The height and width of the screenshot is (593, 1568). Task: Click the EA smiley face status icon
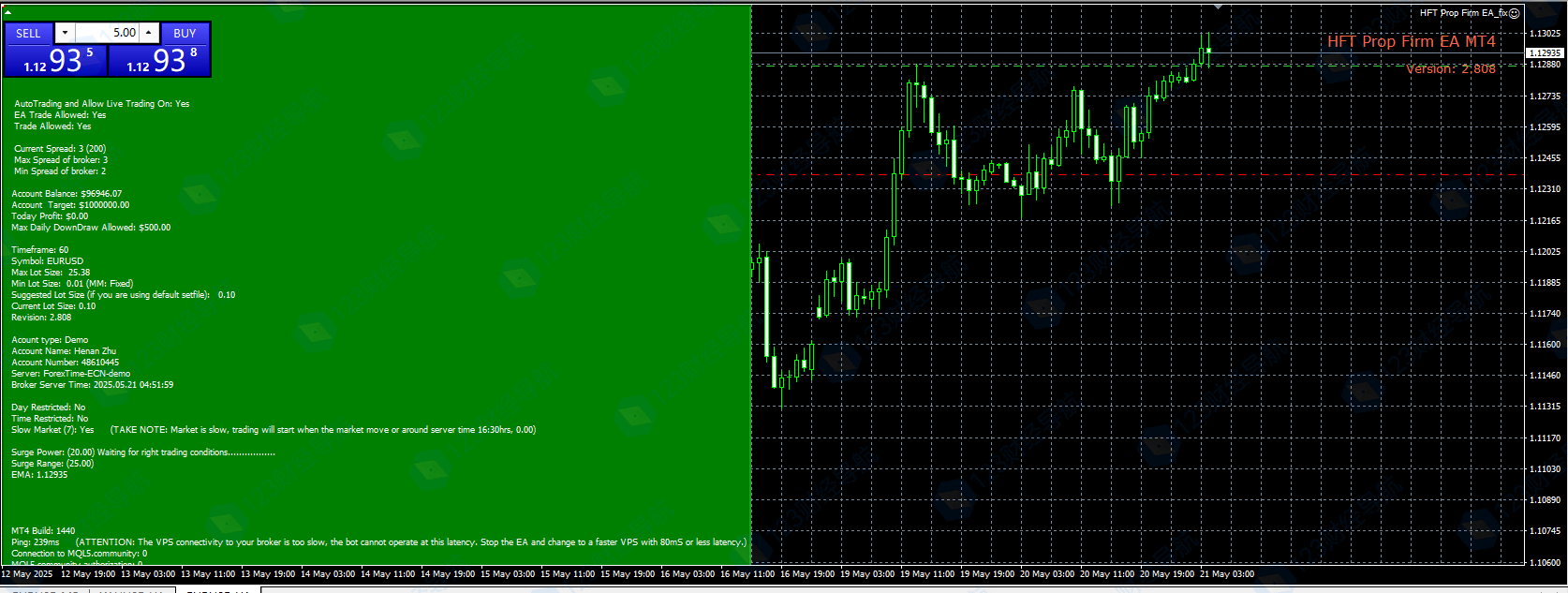(x=1515, y=13)
